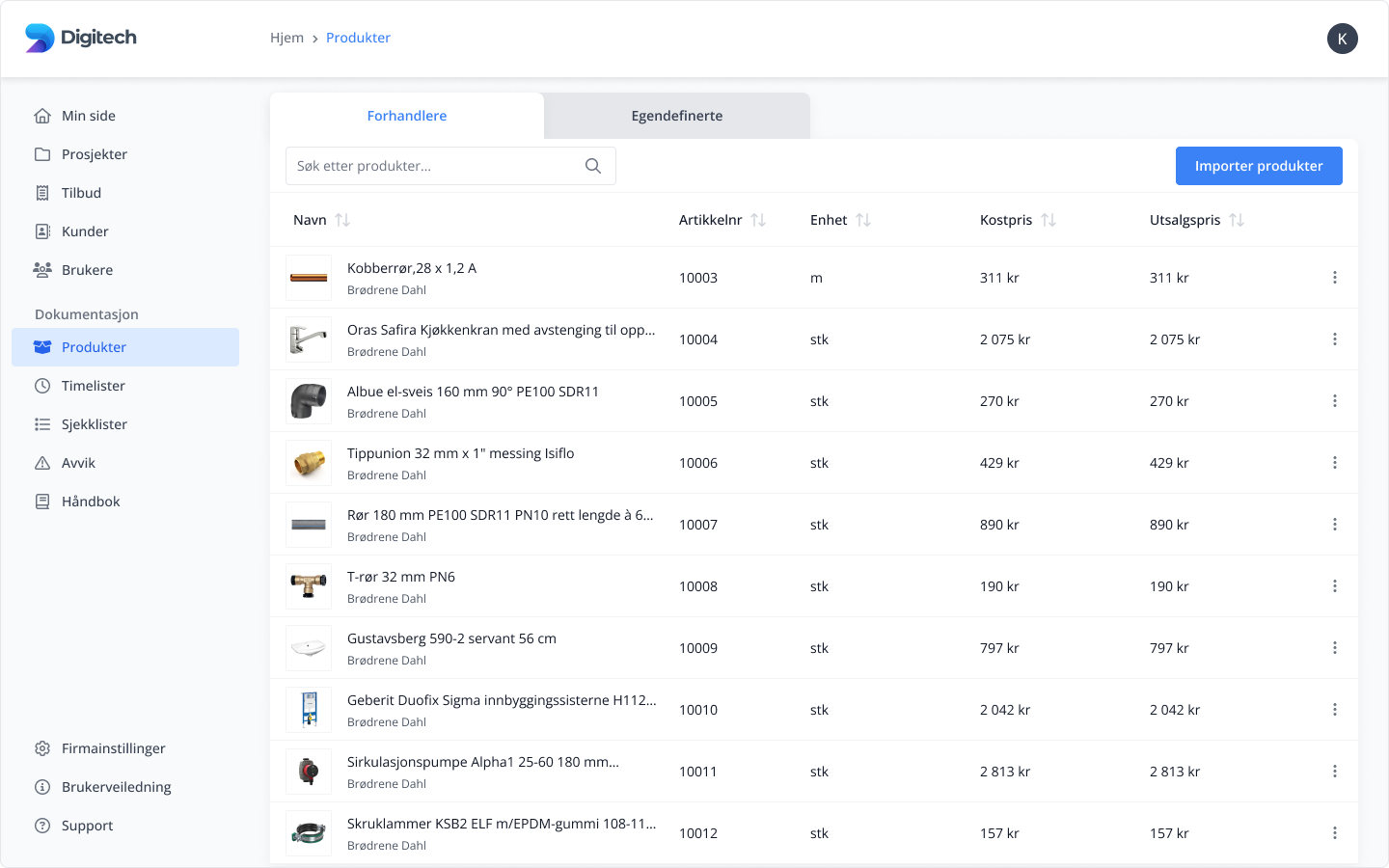Image resolution: width=1389 pixels, height=868 pixels.
Task: Click product name T-rør 32 mm PN6
Action: click(401, 577)
